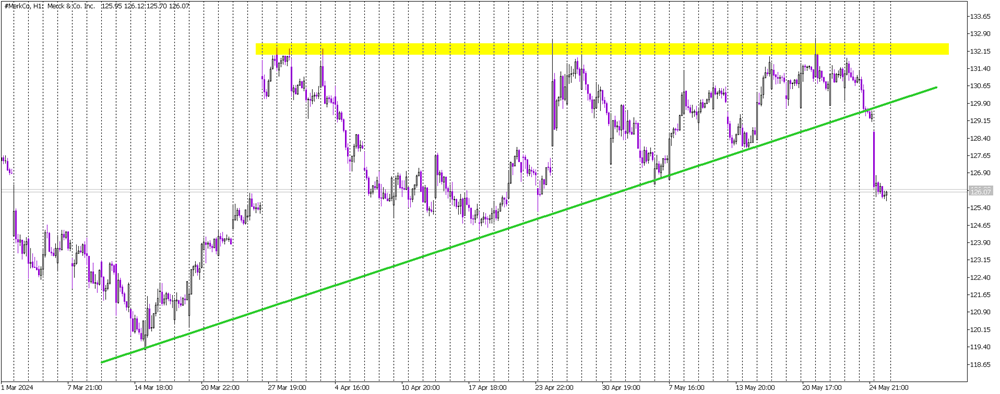Click the 132.15 price axis label
Viewport: 1000px width, 394px height.
[979, 51]
